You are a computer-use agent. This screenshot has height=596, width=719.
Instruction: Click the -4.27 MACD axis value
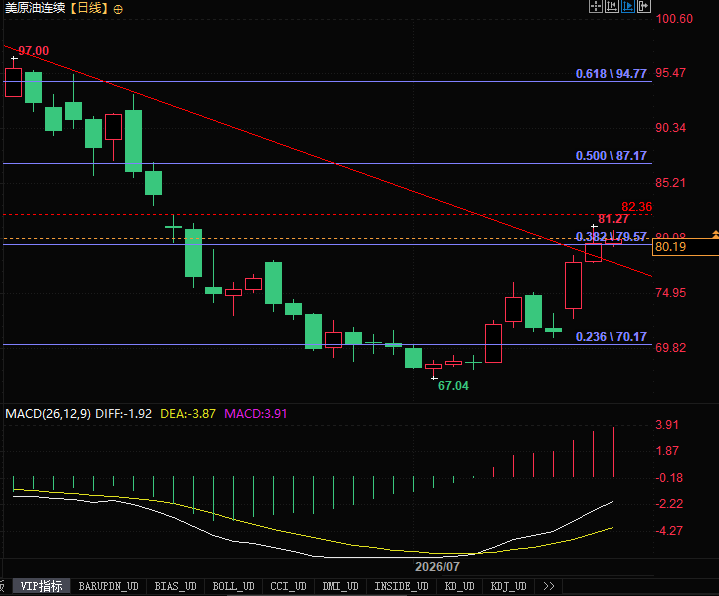669,530
